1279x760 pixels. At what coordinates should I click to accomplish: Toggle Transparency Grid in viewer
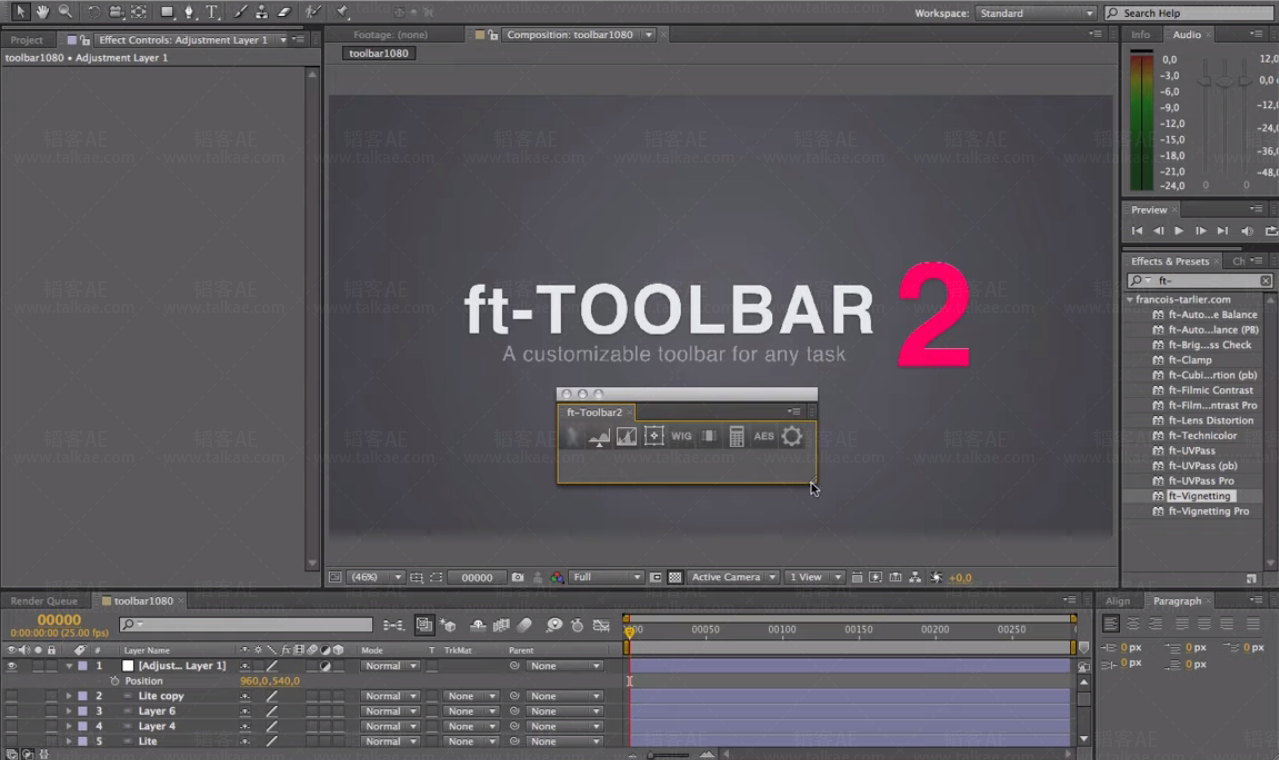(x=675, y=577)
